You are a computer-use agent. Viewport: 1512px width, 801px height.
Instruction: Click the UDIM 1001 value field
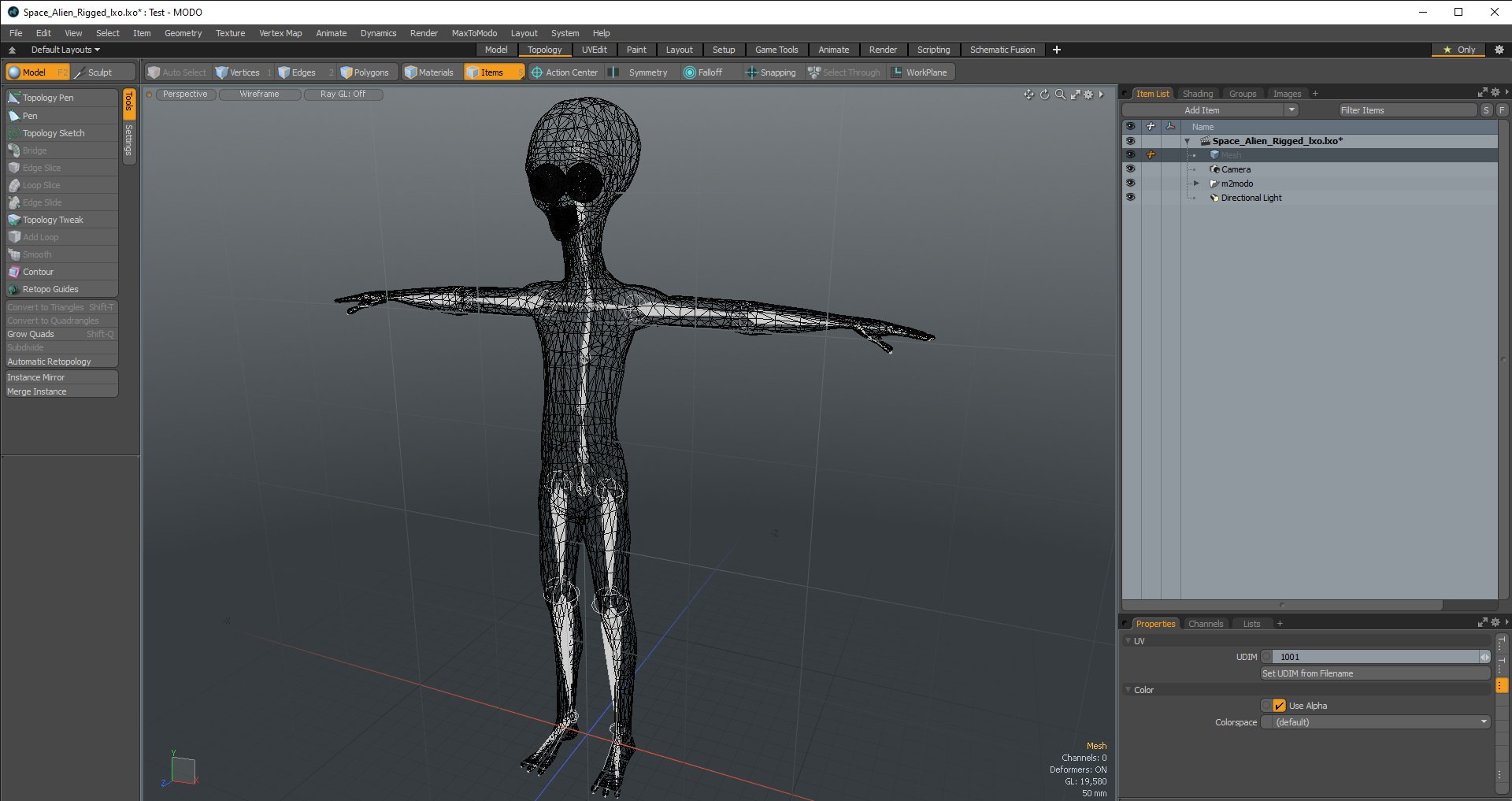(x=1375, y=657)
